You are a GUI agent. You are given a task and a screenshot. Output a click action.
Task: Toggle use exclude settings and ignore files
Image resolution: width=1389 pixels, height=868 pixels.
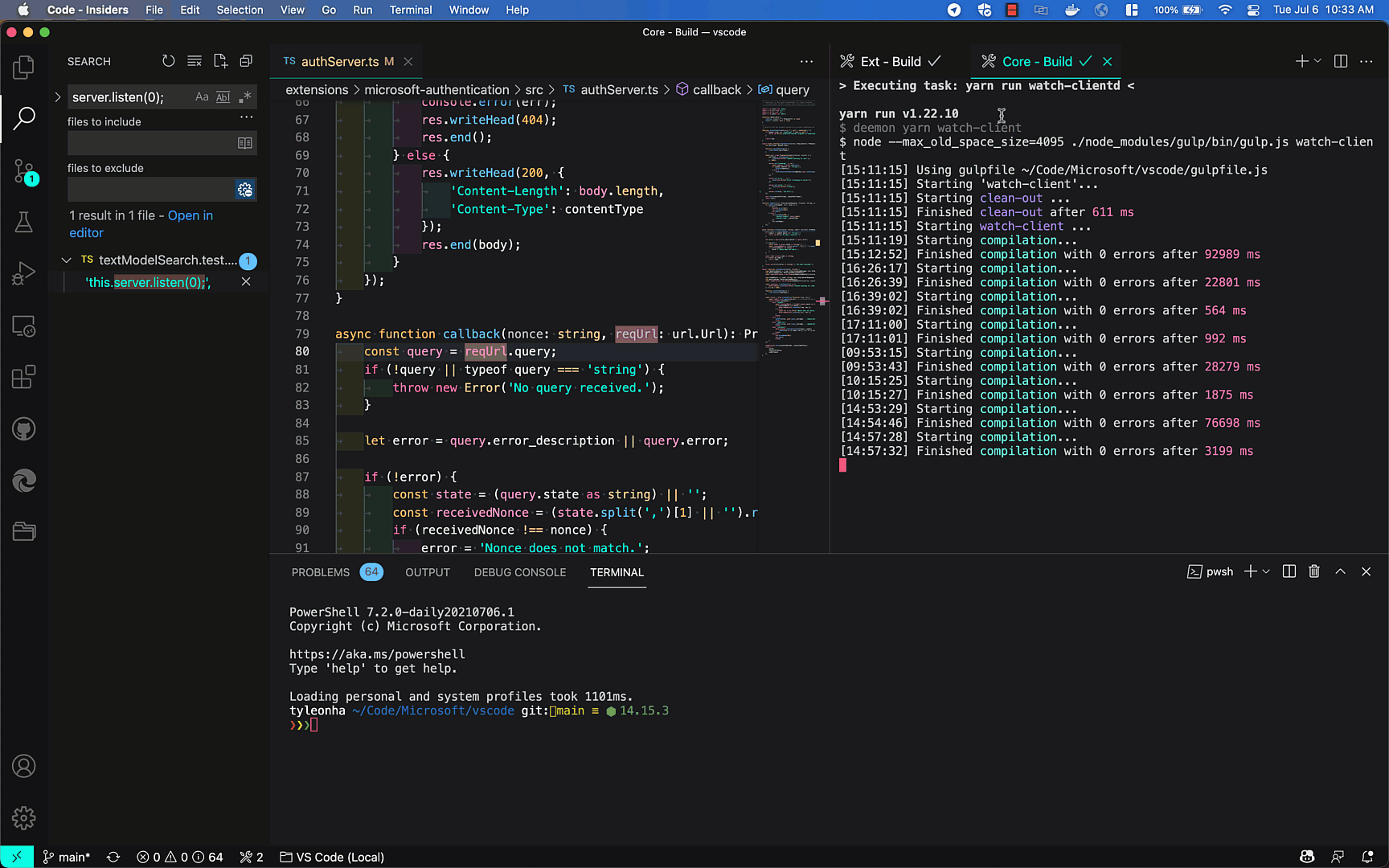pyautogui.click(x=245, y=190)
